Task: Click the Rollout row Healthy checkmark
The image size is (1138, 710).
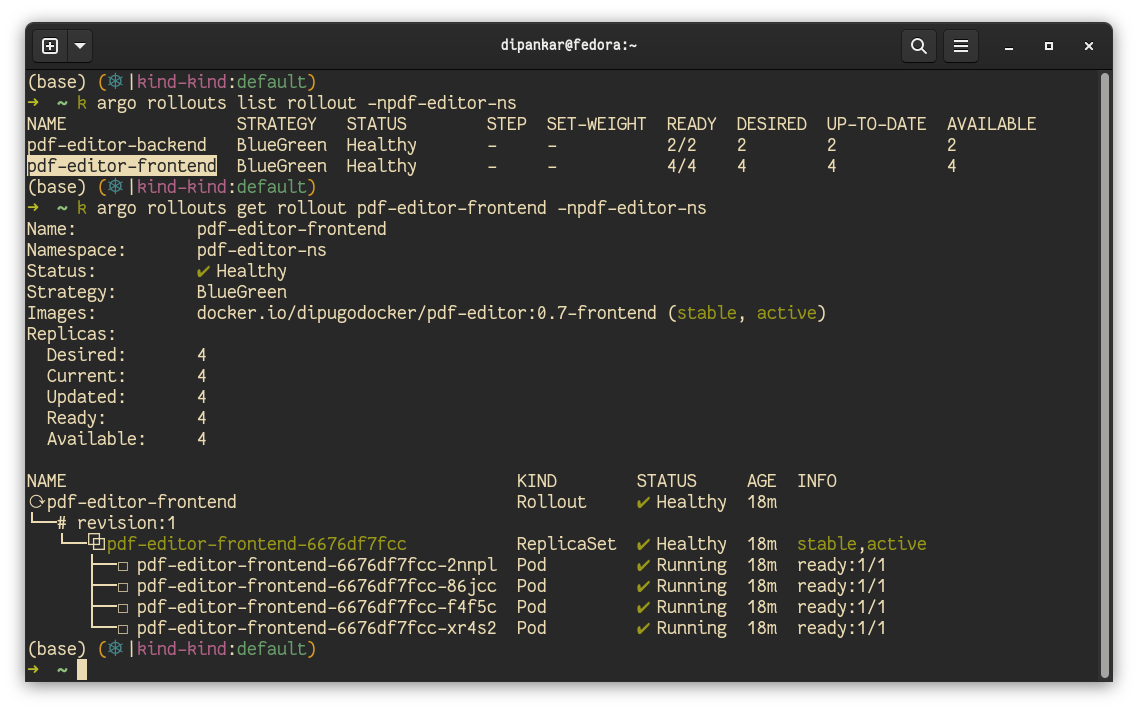Action: pyautogui.click(x=643, y=502)
